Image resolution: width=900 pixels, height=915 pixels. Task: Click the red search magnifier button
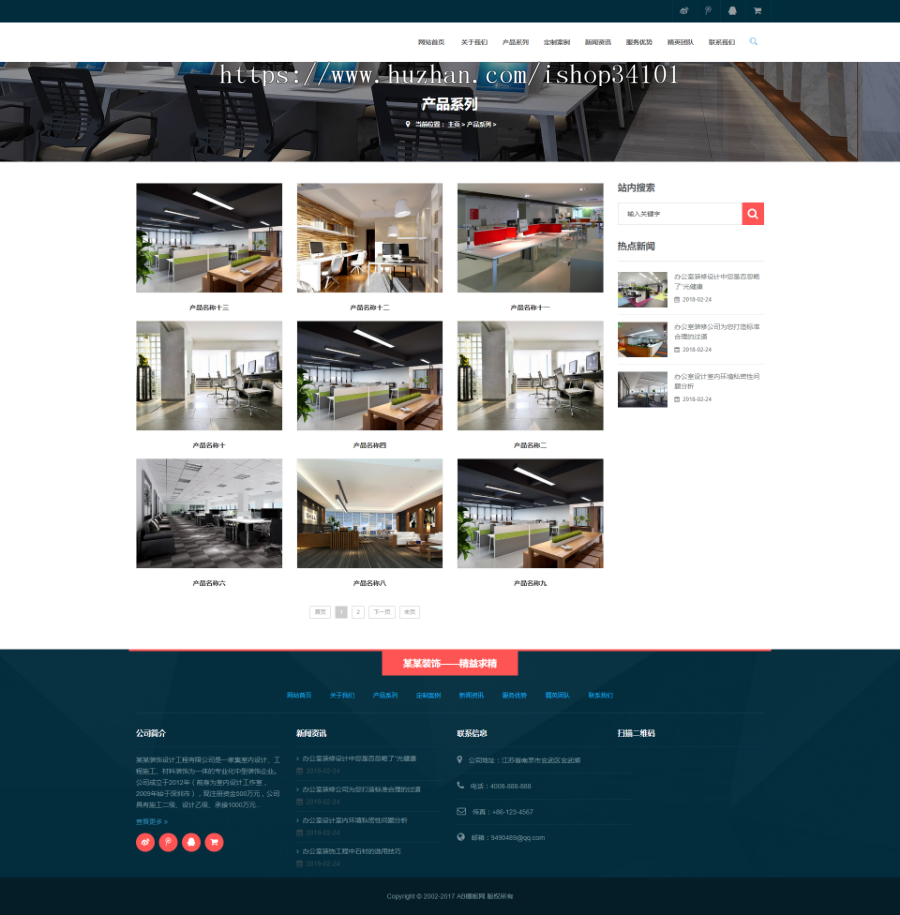point(752,213)
